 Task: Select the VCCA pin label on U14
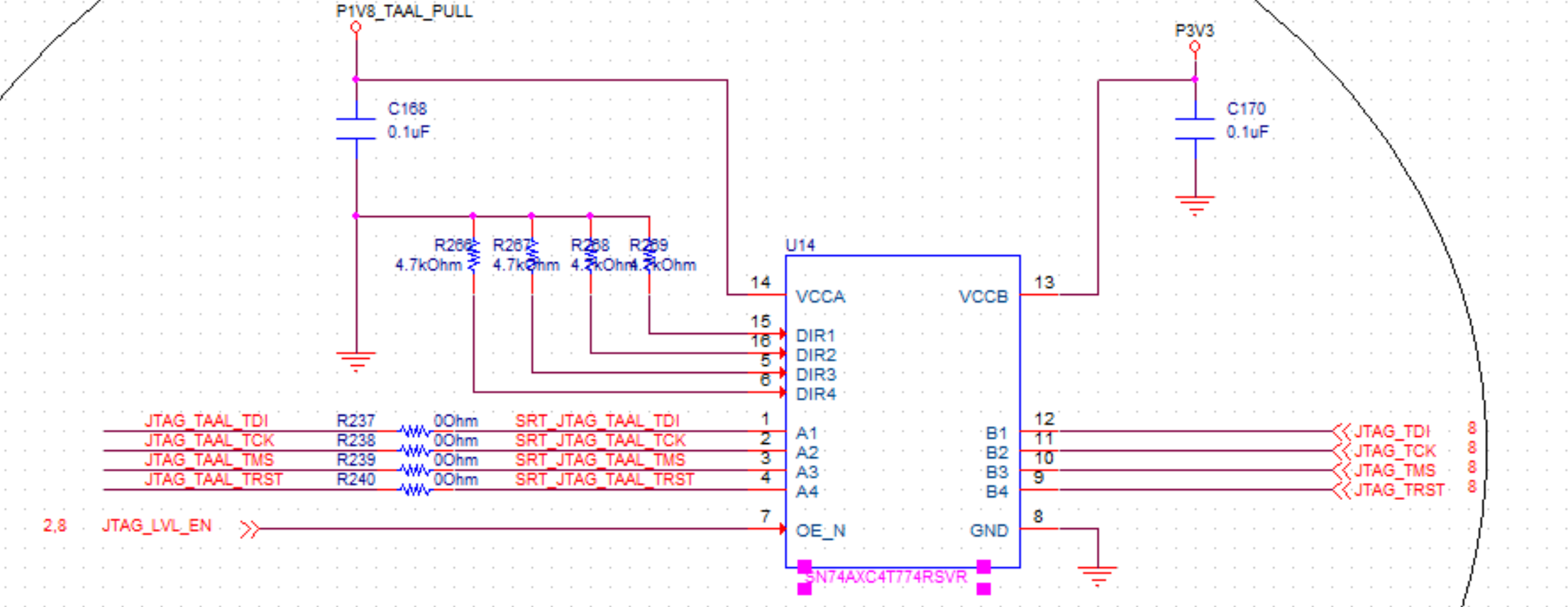point(820,296)
